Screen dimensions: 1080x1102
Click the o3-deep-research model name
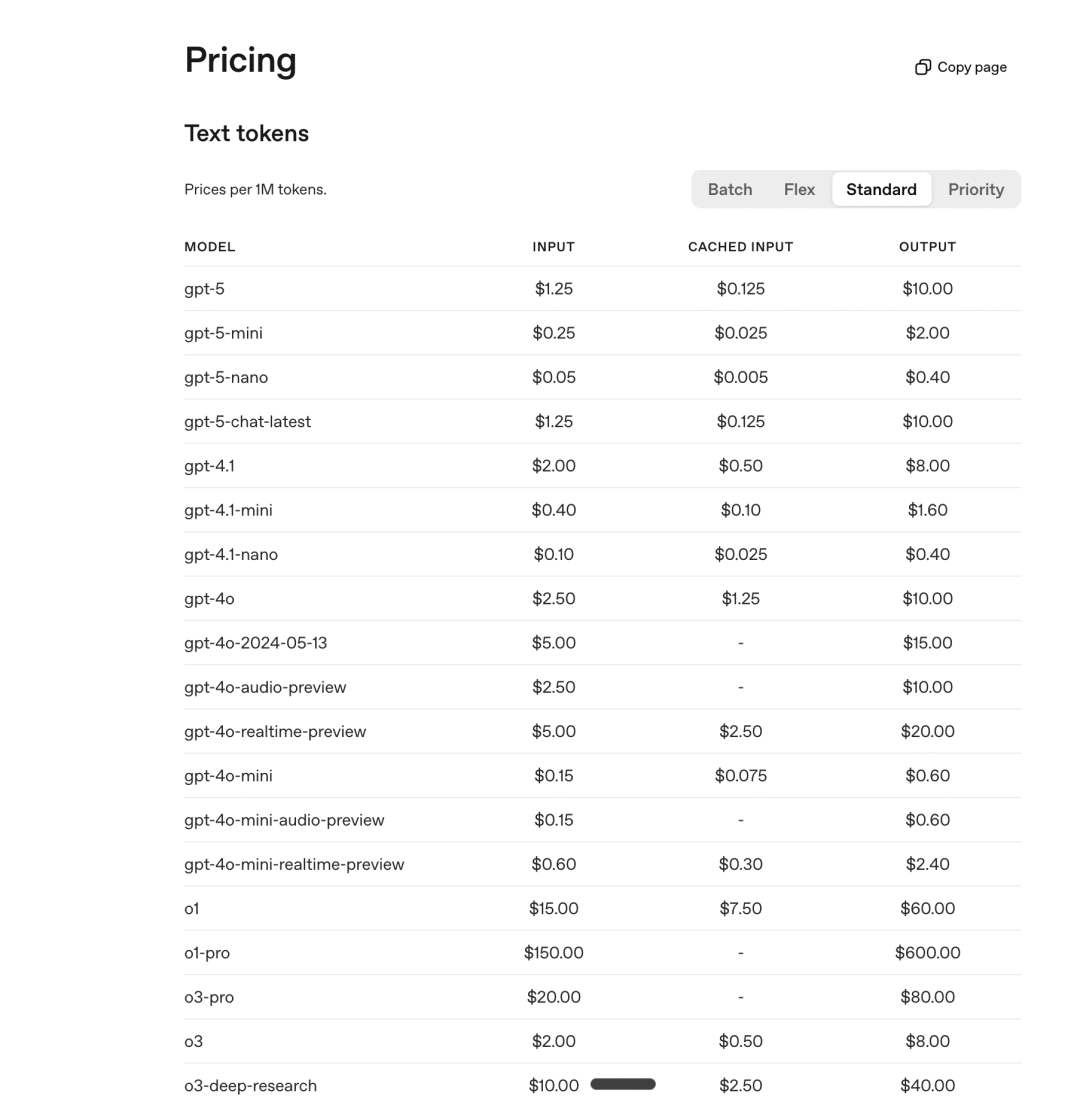point(250,1086)
